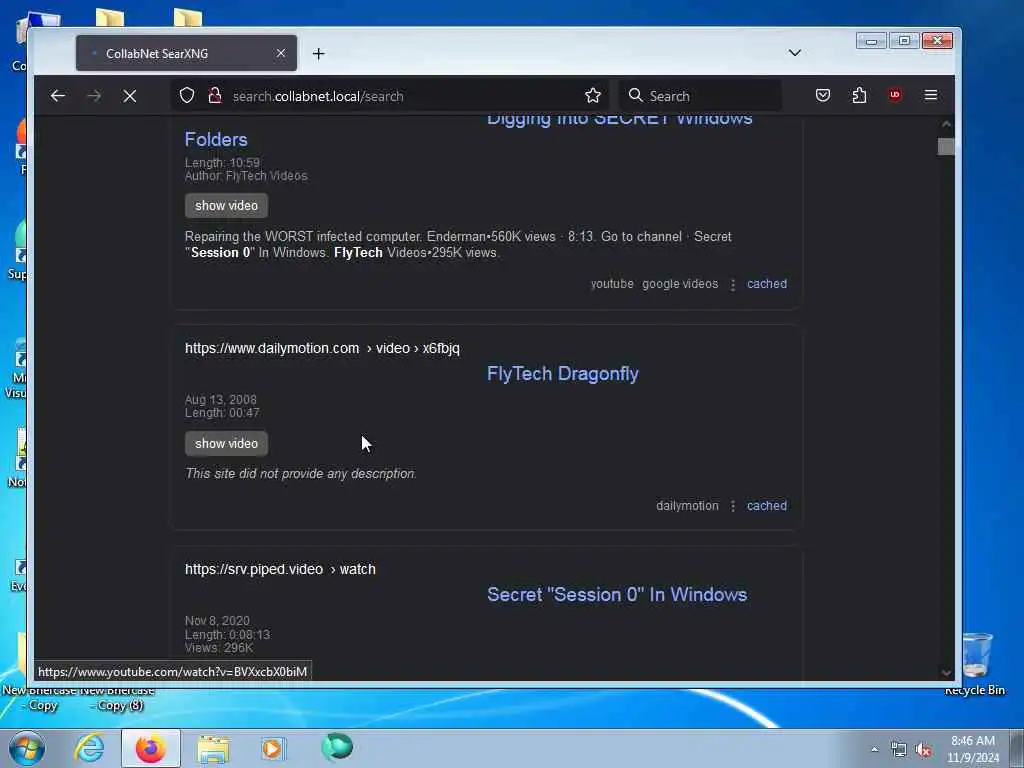This screenshot has width=1024, height=768.
Task: Bookmark this page with the star icon
Action: 592,95
